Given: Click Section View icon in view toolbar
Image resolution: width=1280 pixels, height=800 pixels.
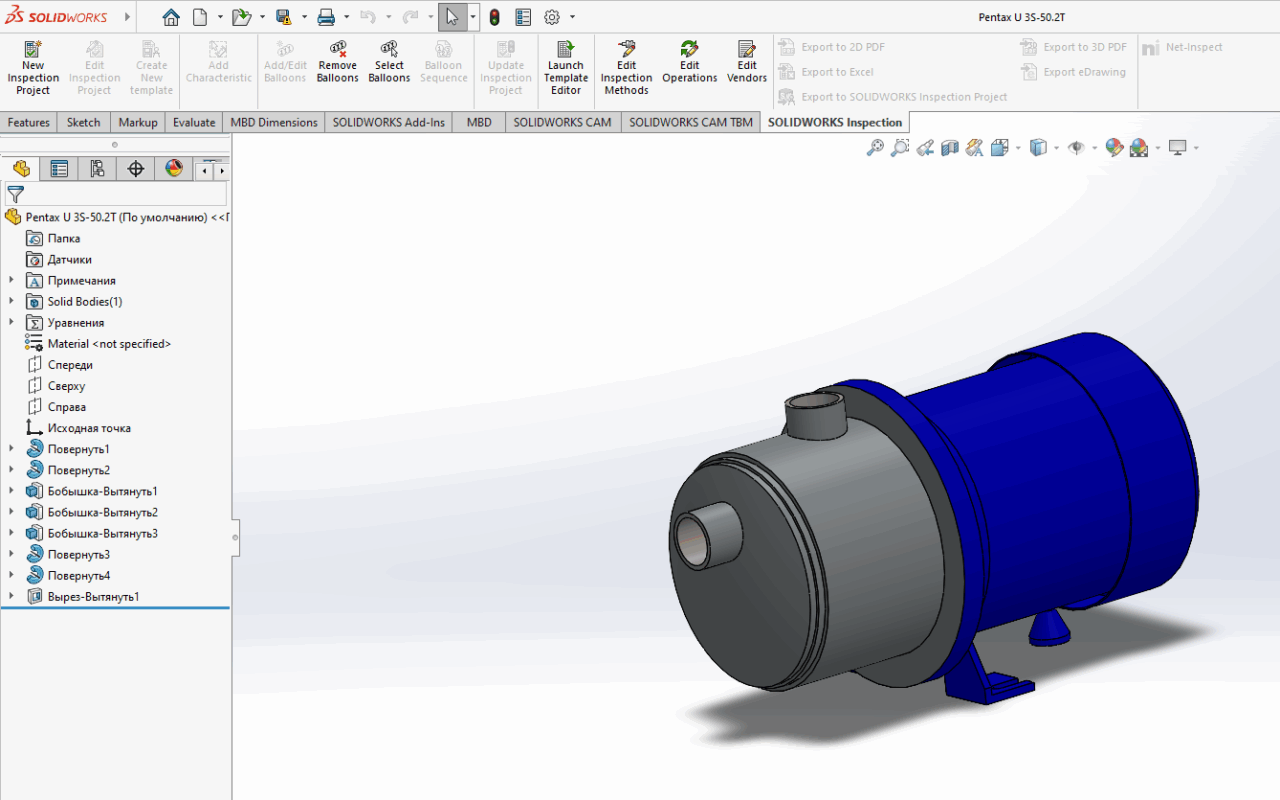Looking at the screenshot, I should tap(950, 148).
